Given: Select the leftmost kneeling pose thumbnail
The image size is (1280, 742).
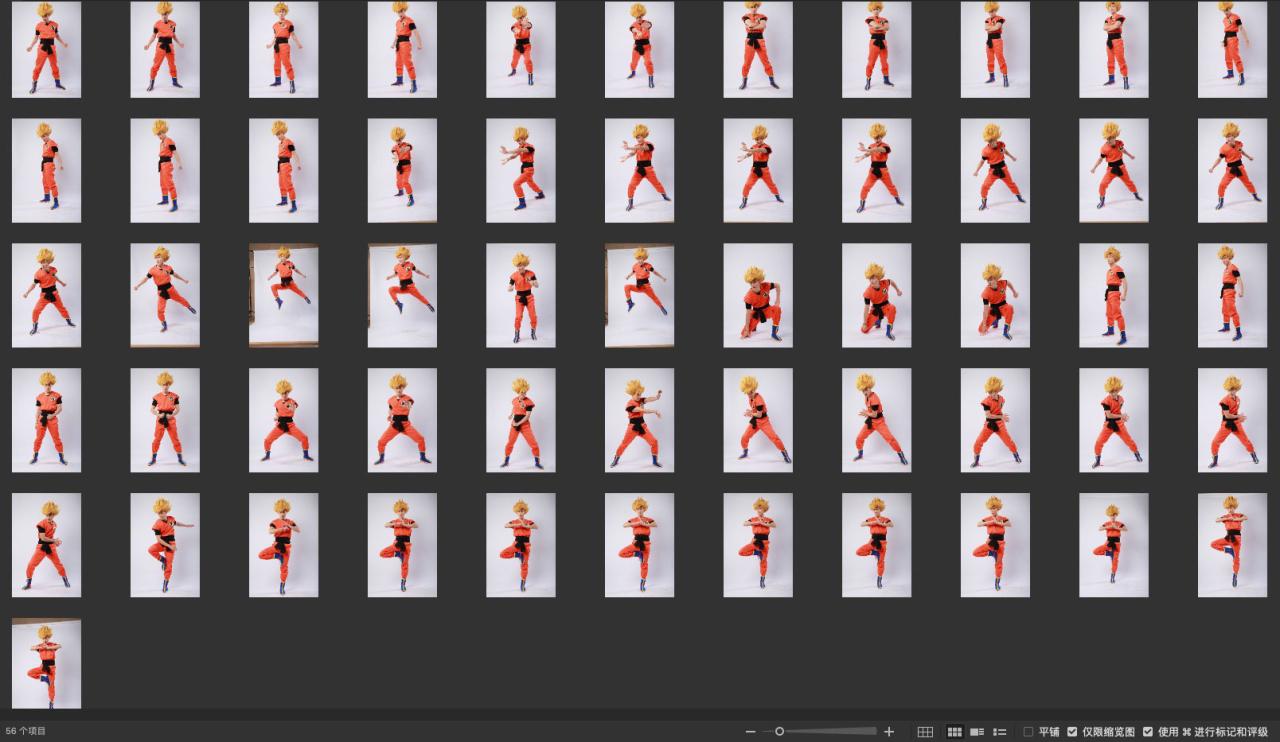Looking at the screenshot, I should tap(758, 295).
